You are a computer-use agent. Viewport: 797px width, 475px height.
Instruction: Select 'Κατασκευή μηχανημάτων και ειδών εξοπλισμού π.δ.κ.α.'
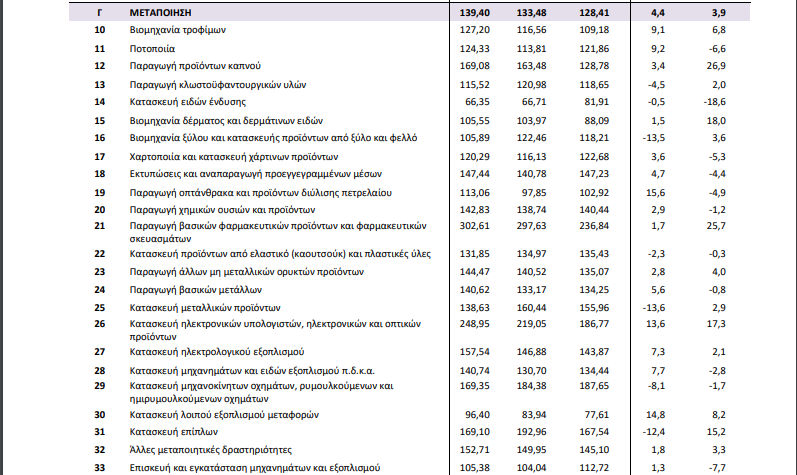(252, 371)
